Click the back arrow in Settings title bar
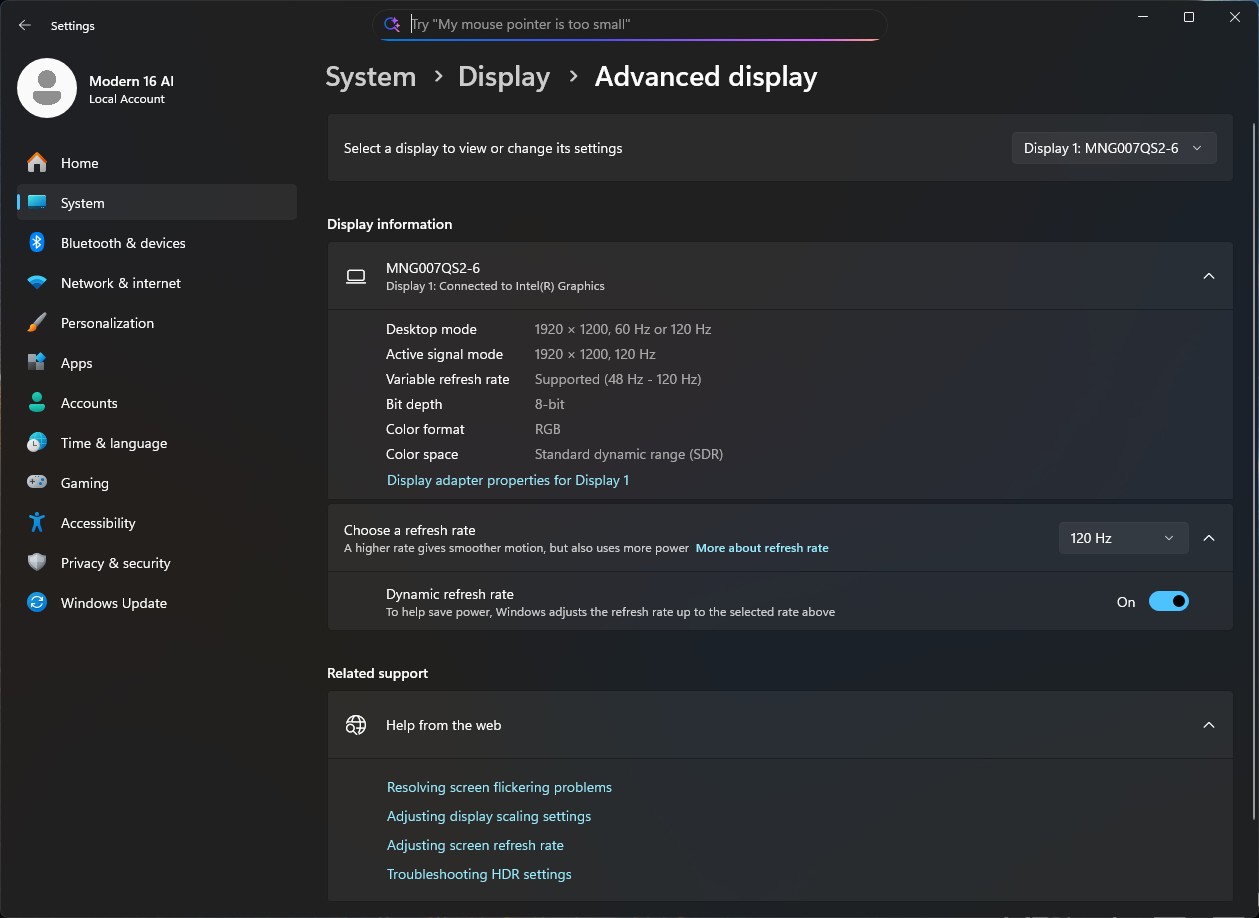1259x918 pixels. tap(25, 26)
